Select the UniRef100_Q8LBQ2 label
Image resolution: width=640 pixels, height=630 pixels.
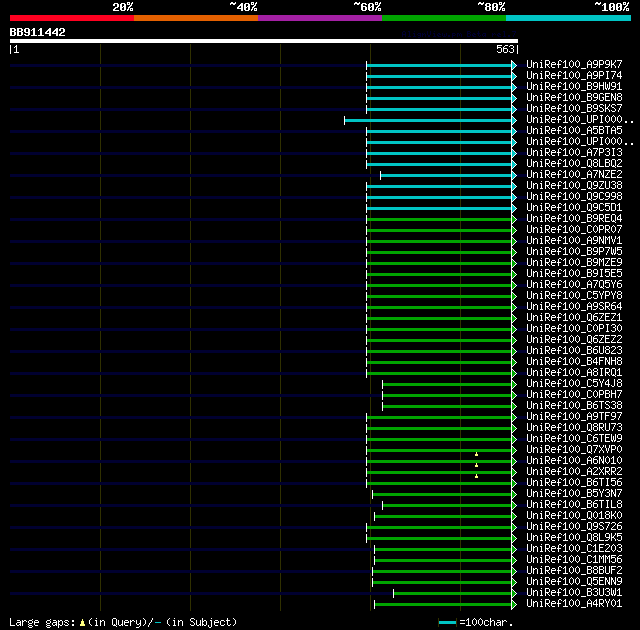coord(574,164)
